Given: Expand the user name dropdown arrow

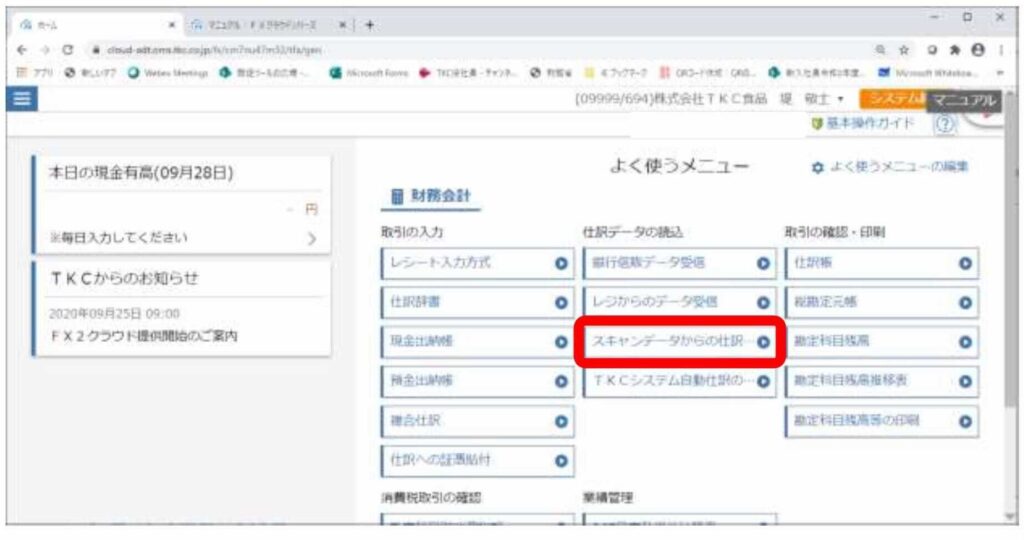Looking at the screenshot, I should [x=842, y=99].
